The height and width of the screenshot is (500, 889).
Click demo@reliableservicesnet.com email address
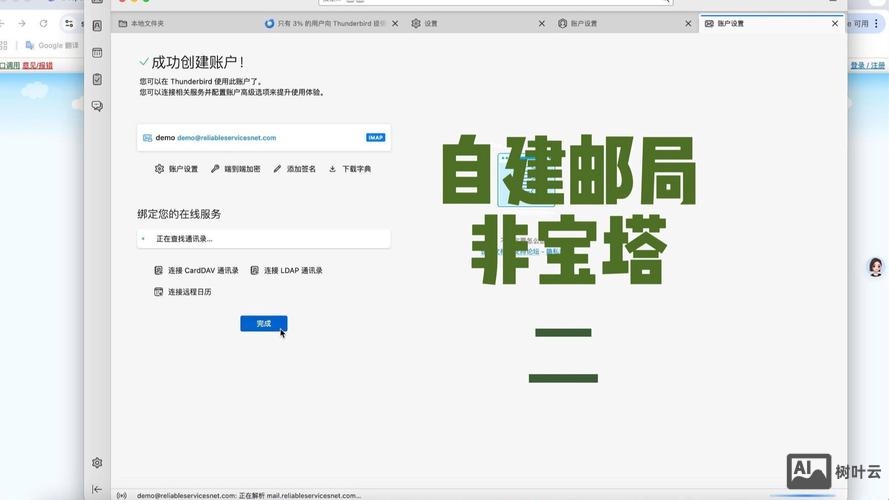pyautogui.click(x=227, y=138)
